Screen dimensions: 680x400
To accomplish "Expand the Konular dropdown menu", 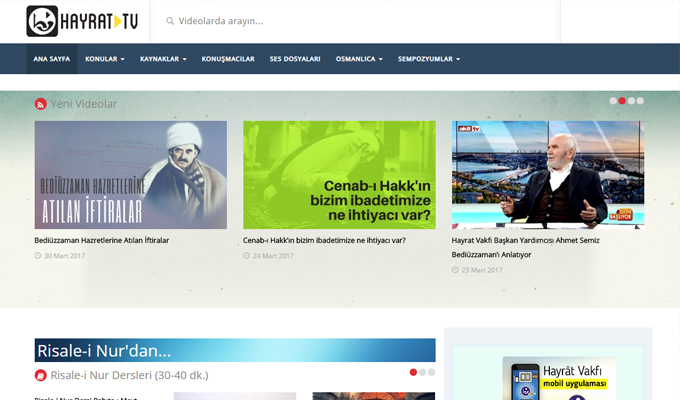I will [x=105, y=59].
